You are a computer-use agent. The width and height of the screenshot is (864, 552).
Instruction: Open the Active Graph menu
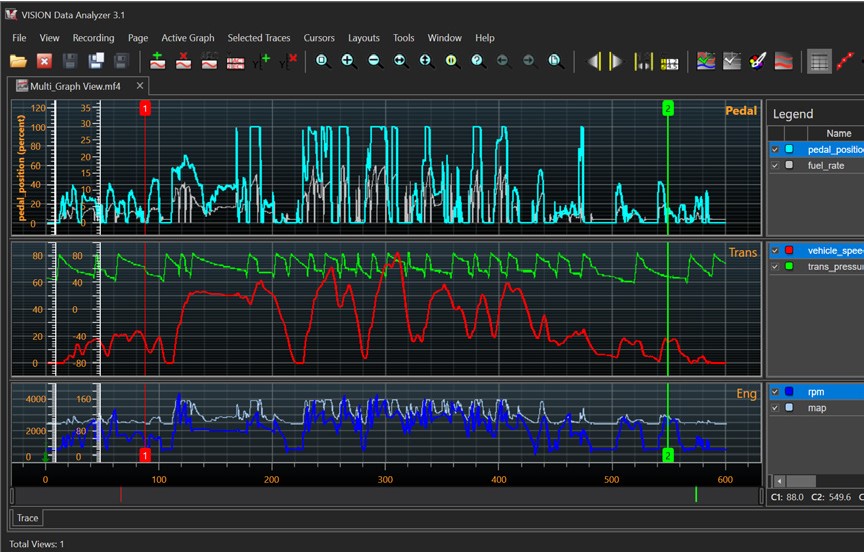click(x=187, y=38)
